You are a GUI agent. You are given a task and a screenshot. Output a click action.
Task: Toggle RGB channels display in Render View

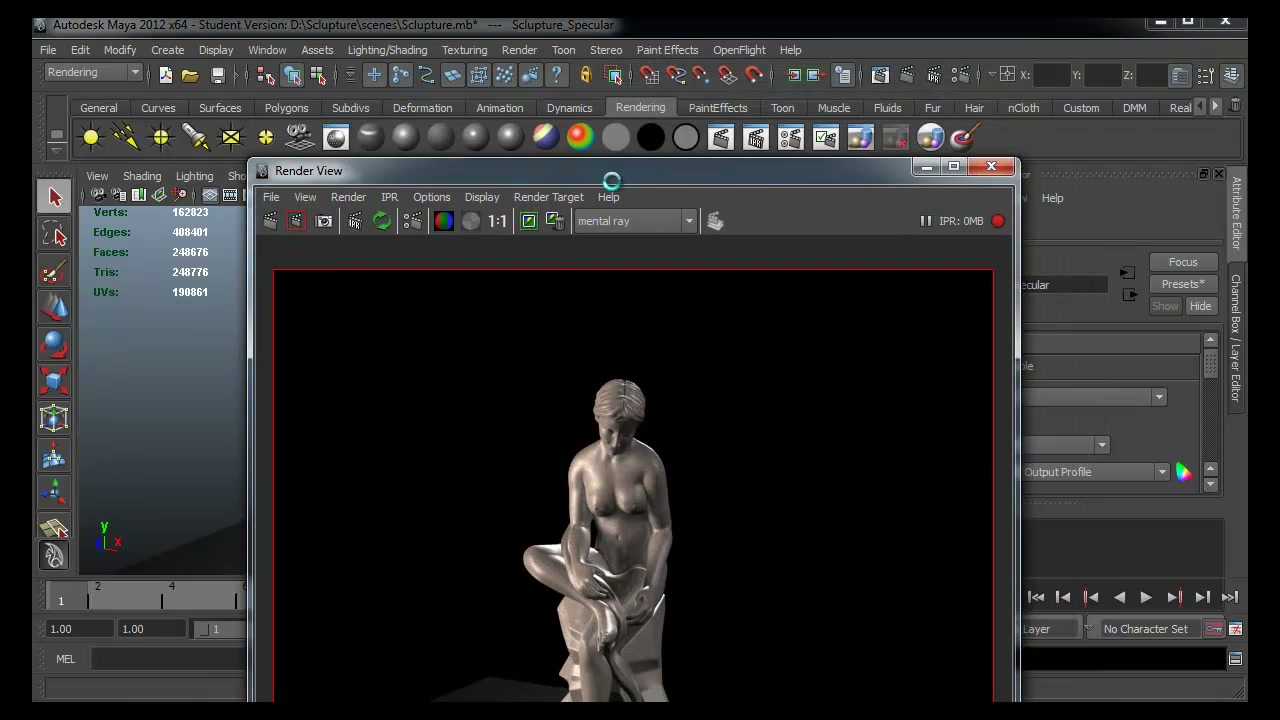tap(444, 221)
